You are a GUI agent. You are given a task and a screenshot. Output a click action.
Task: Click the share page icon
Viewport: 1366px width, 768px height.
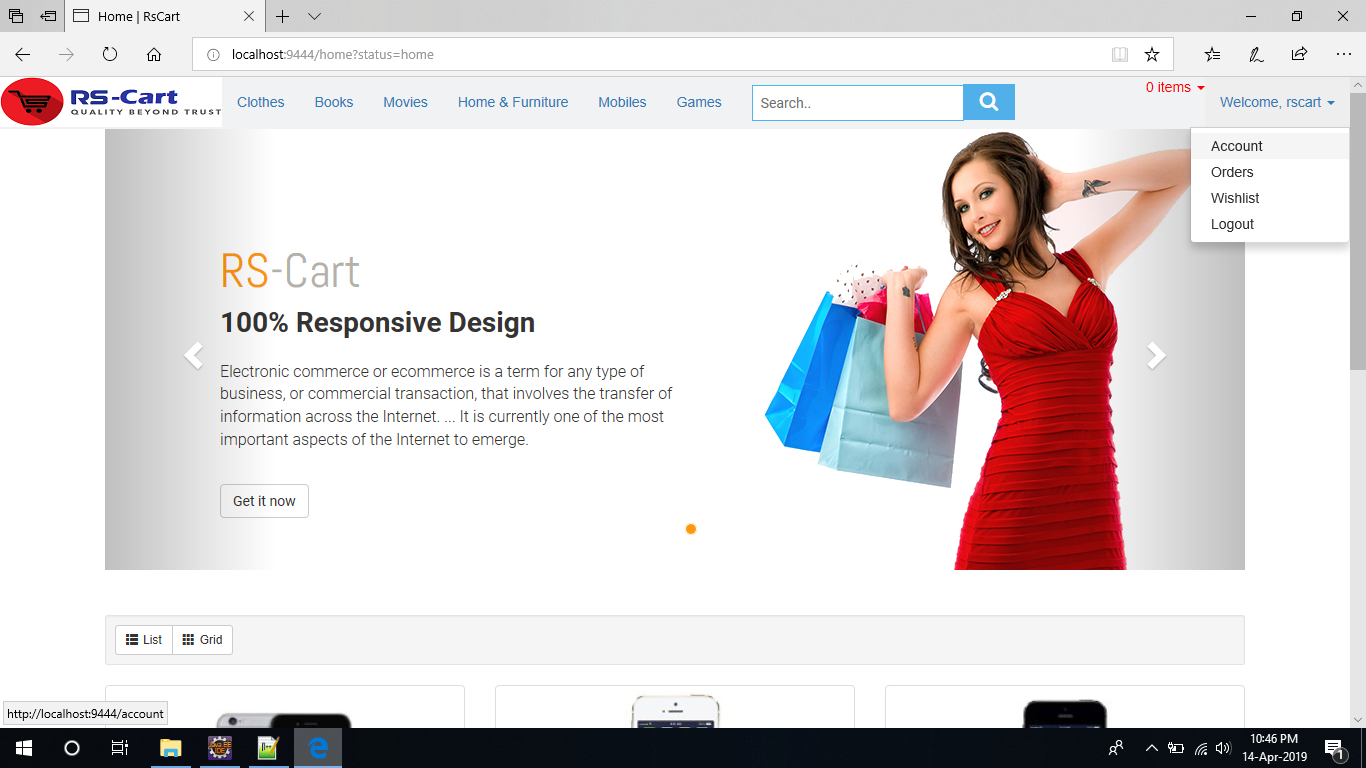(x=1299, y=54)
